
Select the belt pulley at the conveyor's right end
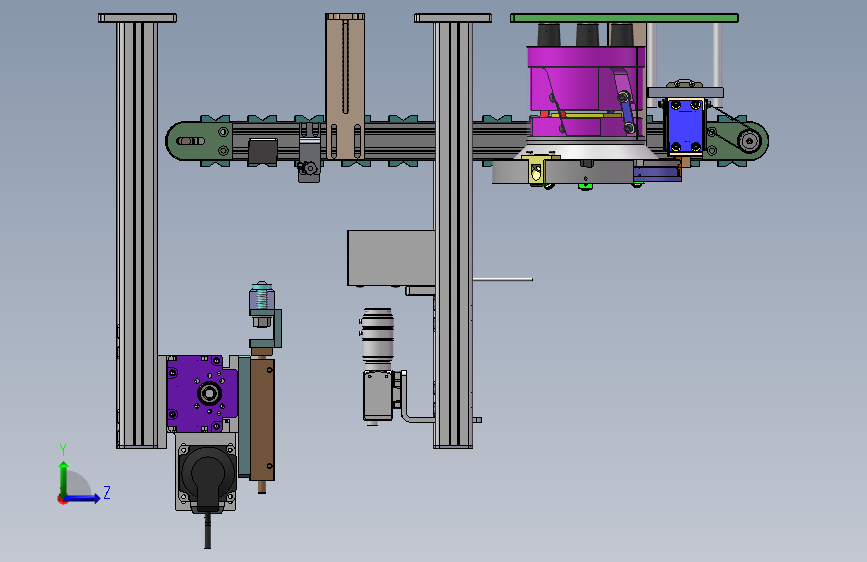coord(749,141)
